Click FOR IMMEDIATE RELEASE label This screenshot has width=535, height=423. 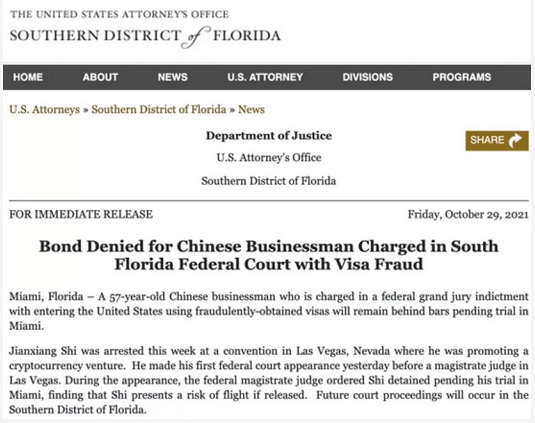[x=81, y=215]
